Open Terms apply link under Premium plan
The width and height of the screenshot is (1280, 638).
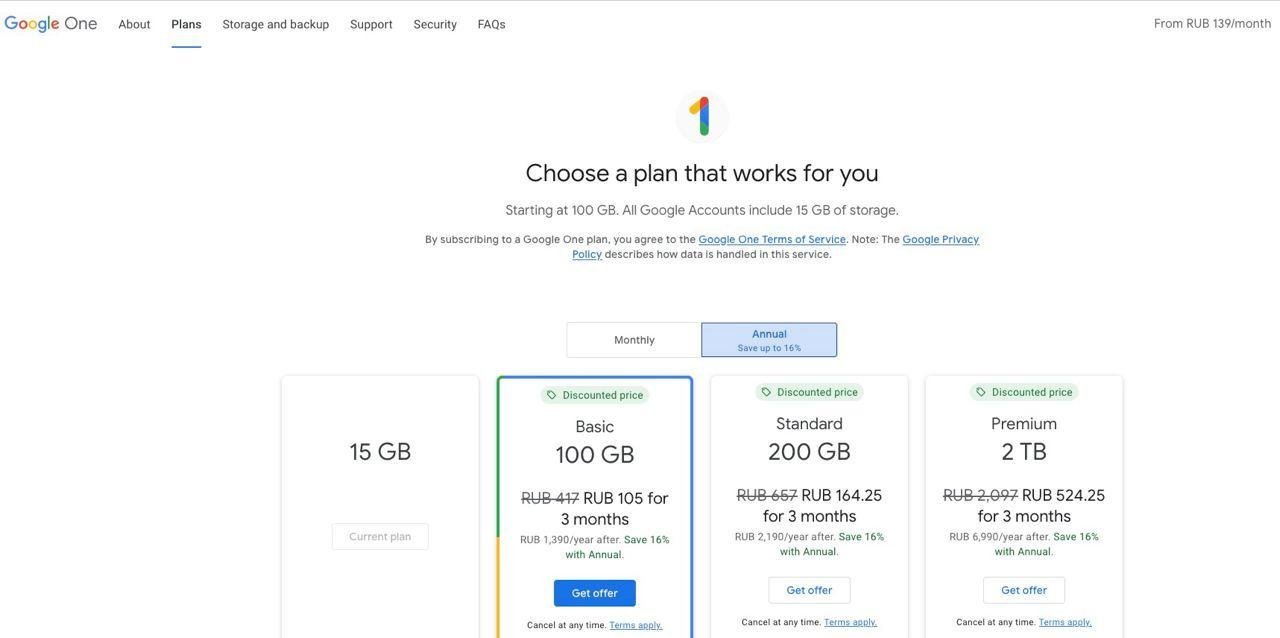1065,622
